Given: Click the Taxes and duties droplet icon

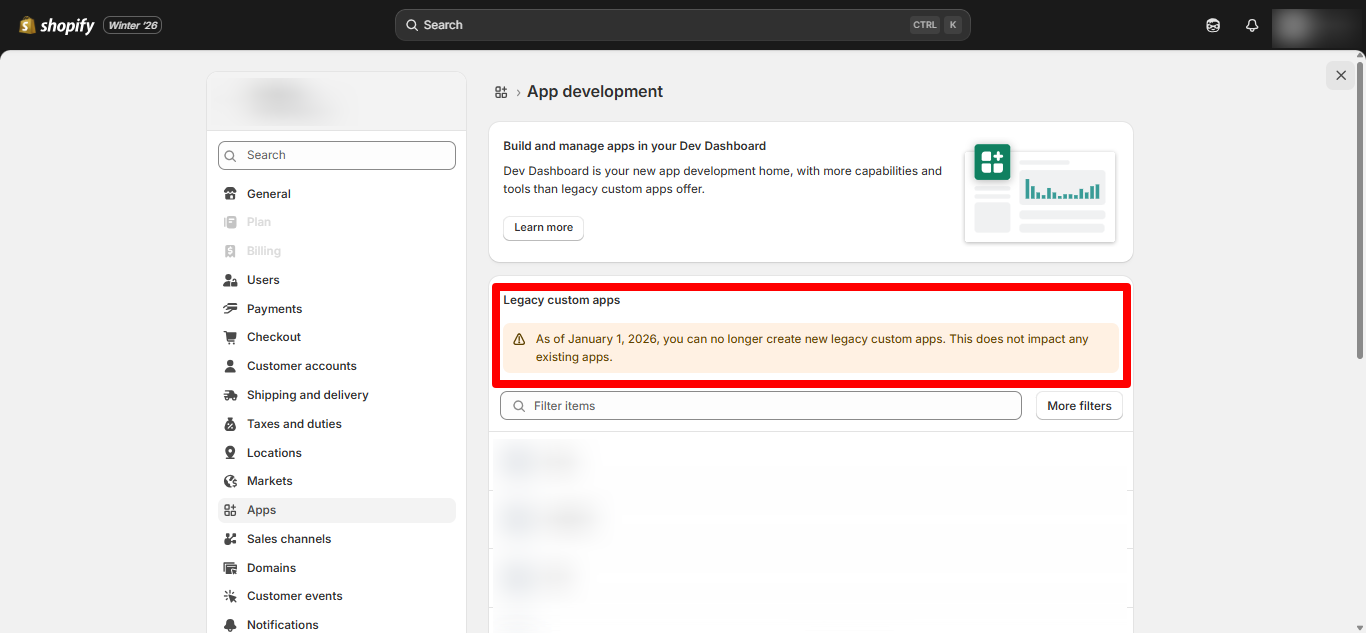Looking at the screenshot, I should click(x=231, y=423).
